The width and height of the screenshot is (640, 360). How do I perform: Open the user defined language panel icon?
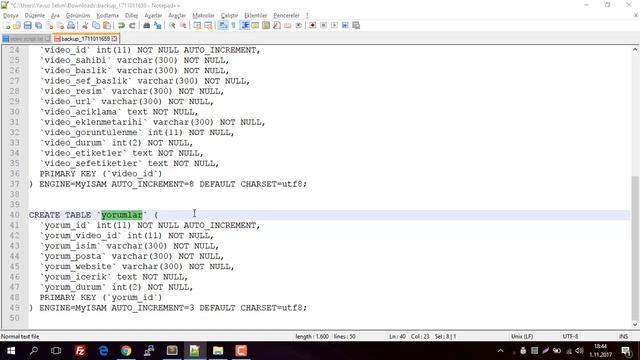click(255, 25)
